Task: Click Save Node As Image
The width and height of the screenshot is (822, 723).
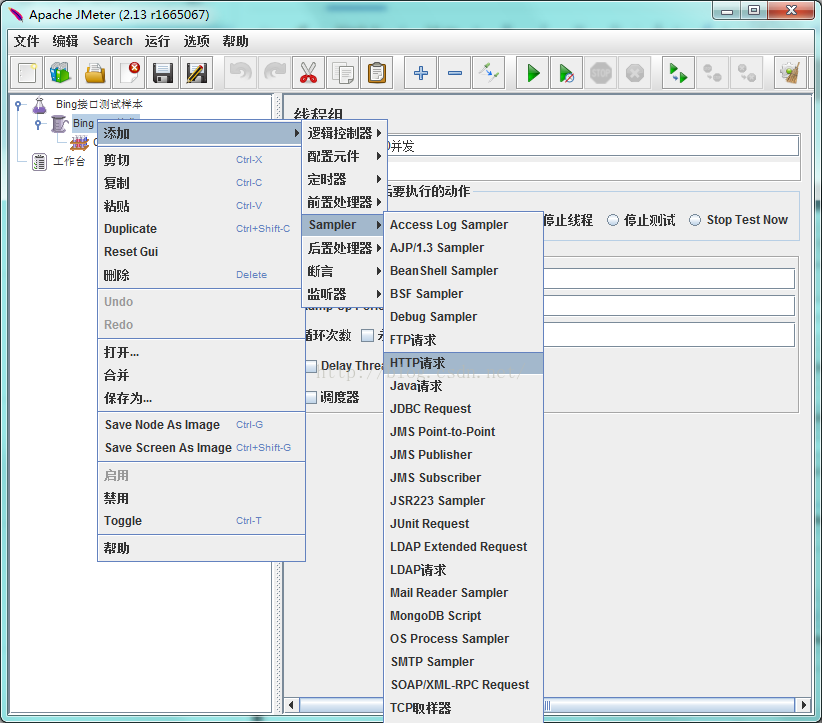Action: pyautogui.click(x=201, y=425)
